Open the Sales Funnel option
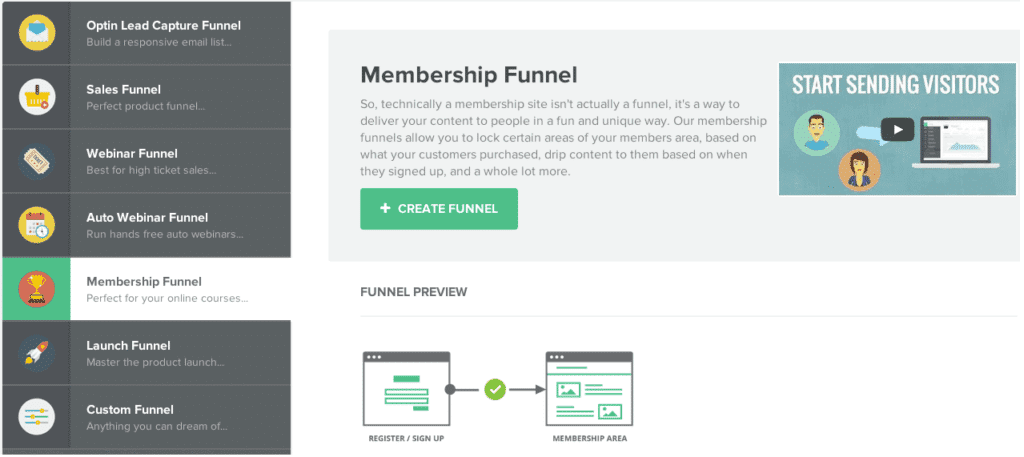 (146, 97)
